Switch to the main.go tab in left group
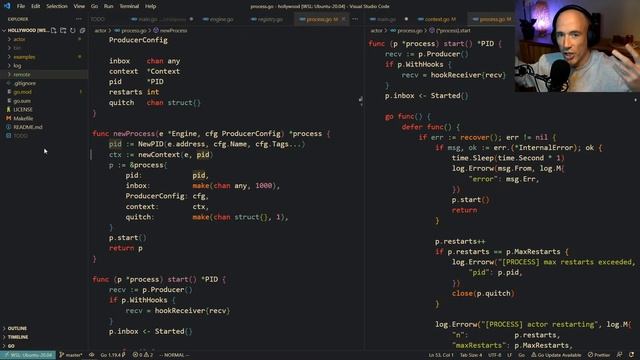640x360 pixels. (162, 19)
